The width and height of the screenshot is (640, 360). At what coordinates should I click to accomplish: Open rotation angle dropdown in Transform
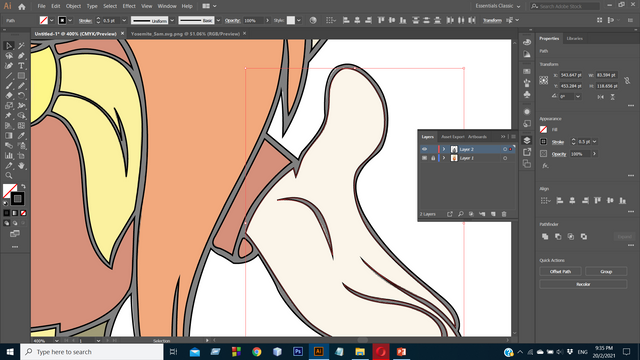coord(578,97)
